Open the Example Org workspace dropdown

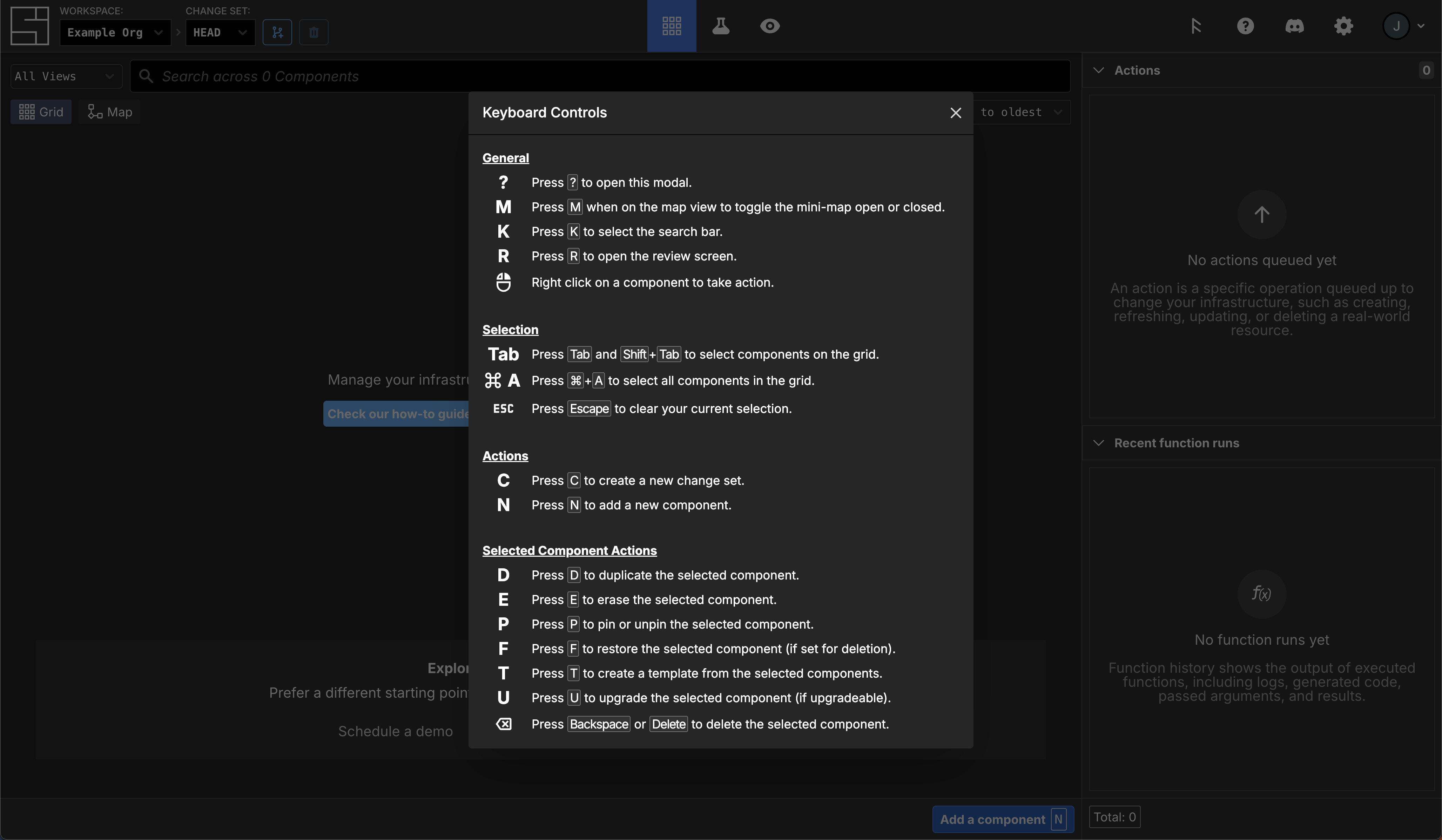(x=115, y=33)
